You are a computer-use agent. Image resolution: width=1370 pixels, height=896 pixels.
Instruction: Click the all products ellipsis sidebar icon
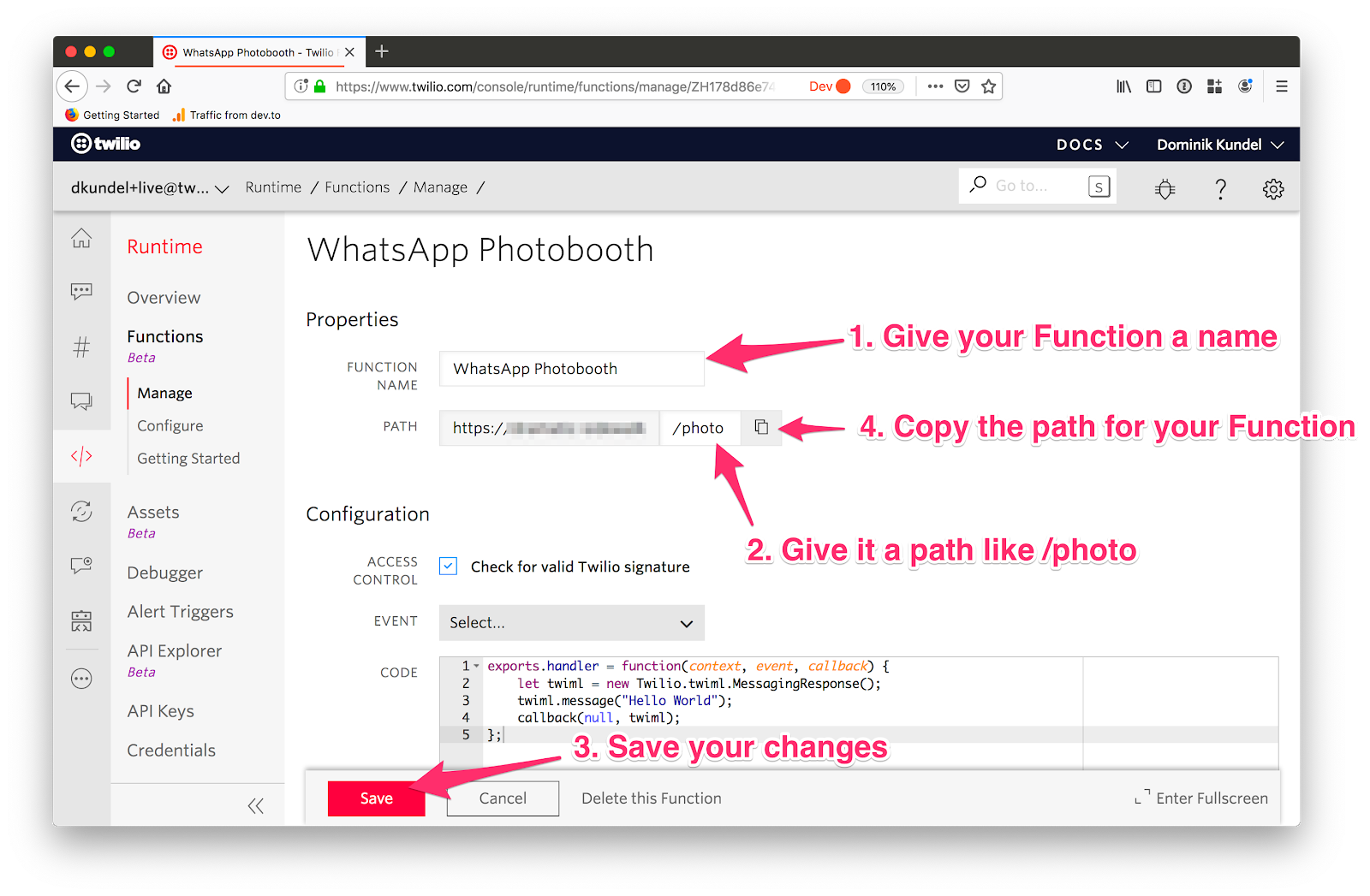point(81,679)
